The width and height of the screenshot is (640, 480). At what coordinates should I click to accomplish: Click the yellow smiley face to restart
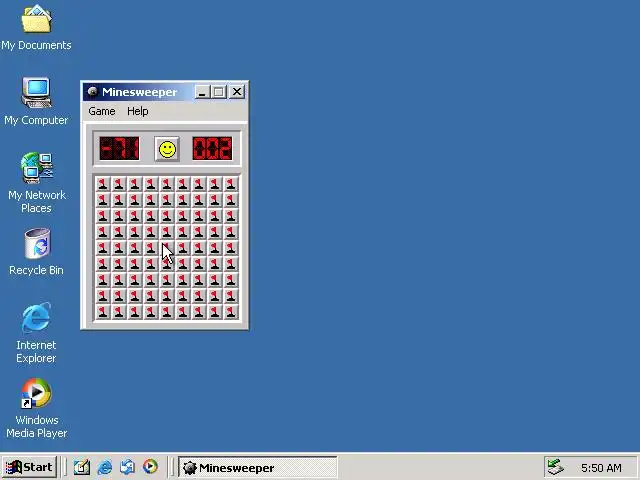167,149
